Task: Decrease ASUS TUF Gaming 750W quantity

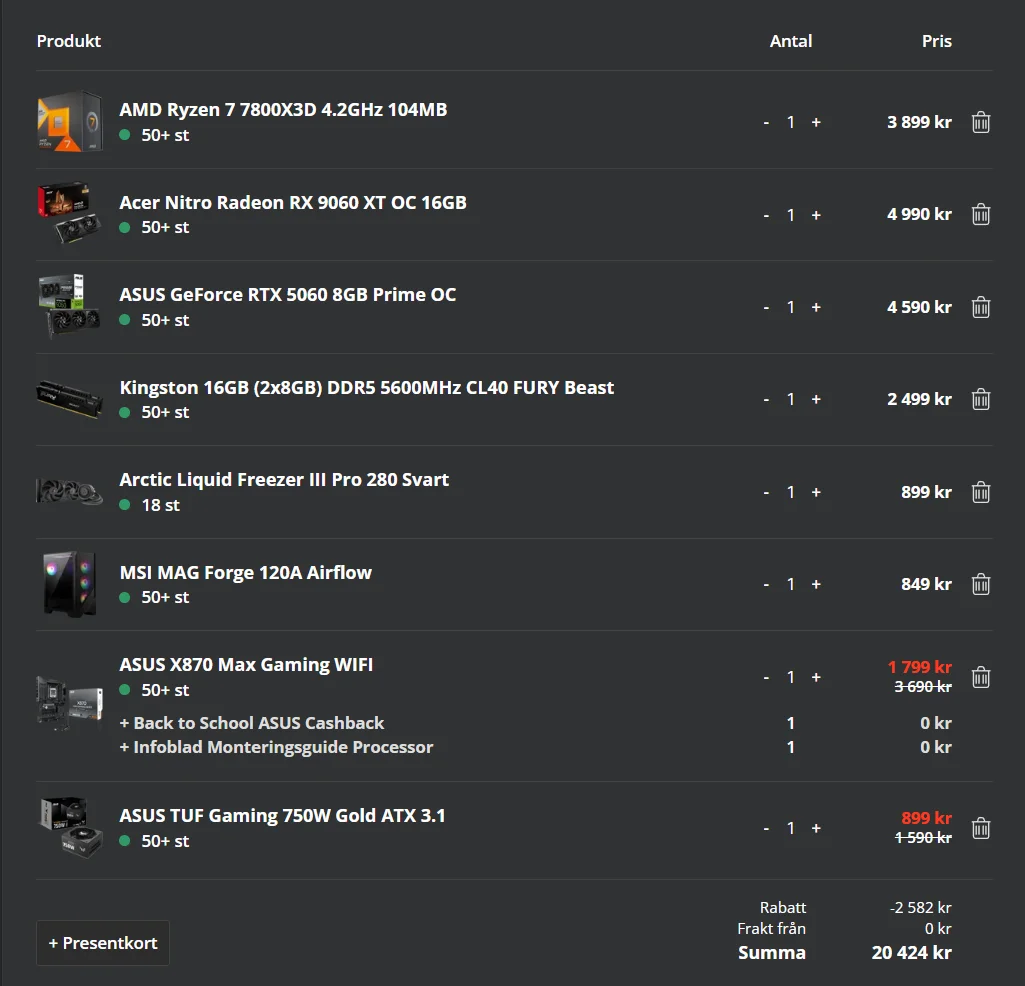Action: tap(766, 828)
